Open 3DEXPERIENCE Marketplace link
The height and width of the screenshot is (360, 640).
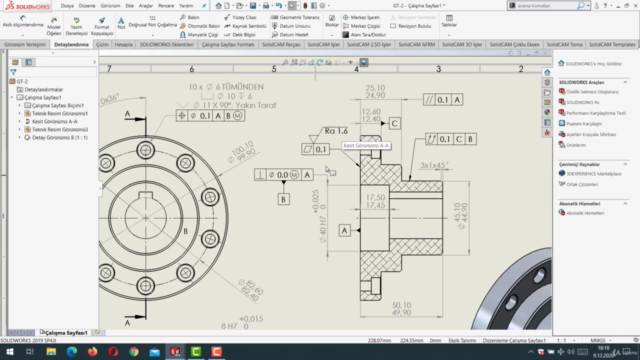[590, 174]
